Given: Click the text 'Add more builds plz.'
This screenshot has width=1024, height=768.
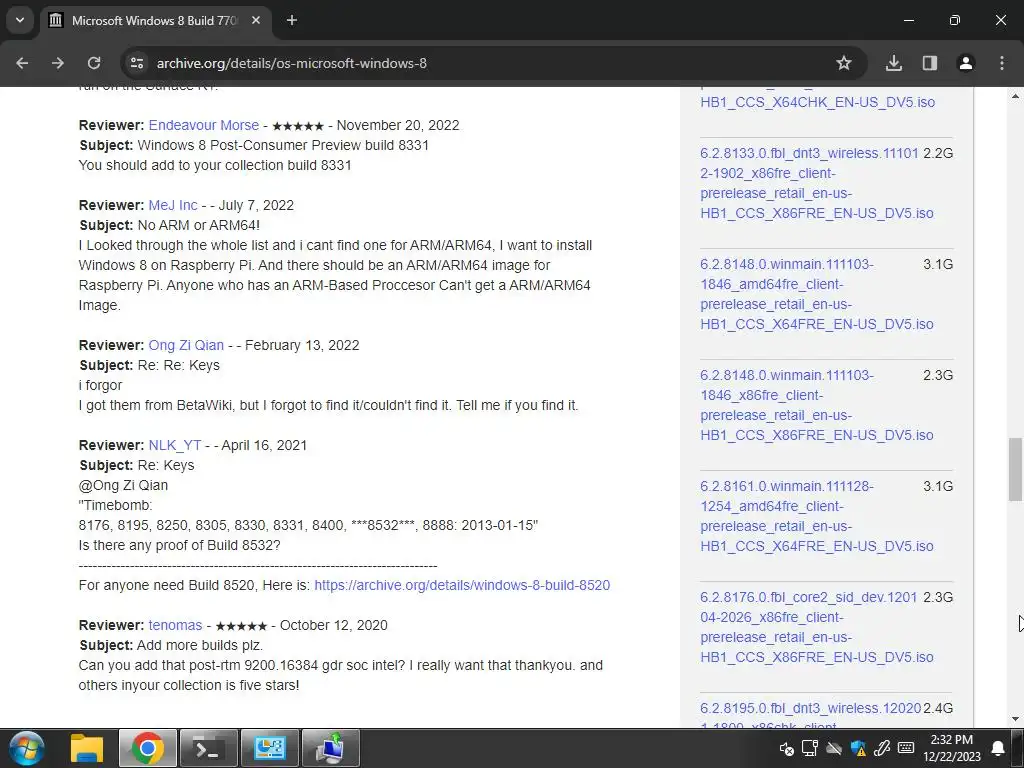Looking at the screenshot, I should tap(200, 645).
